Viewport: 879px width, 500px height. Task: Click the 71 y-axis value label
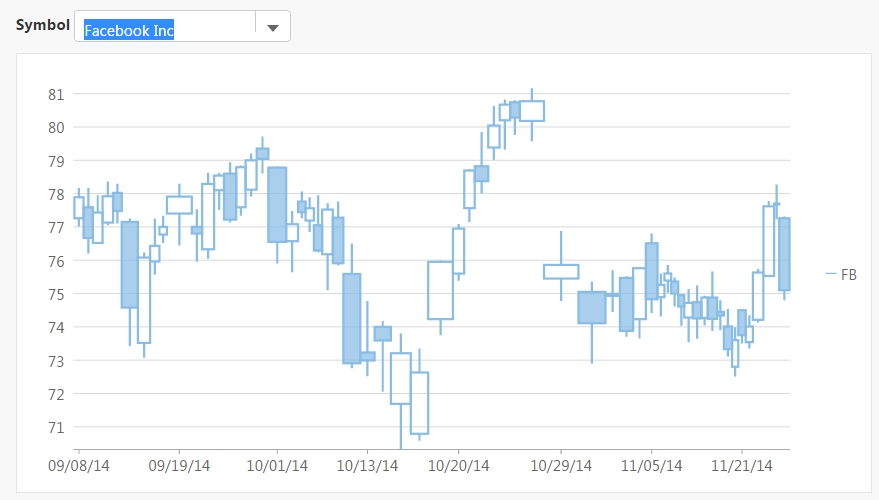click(x=56, y=428)
